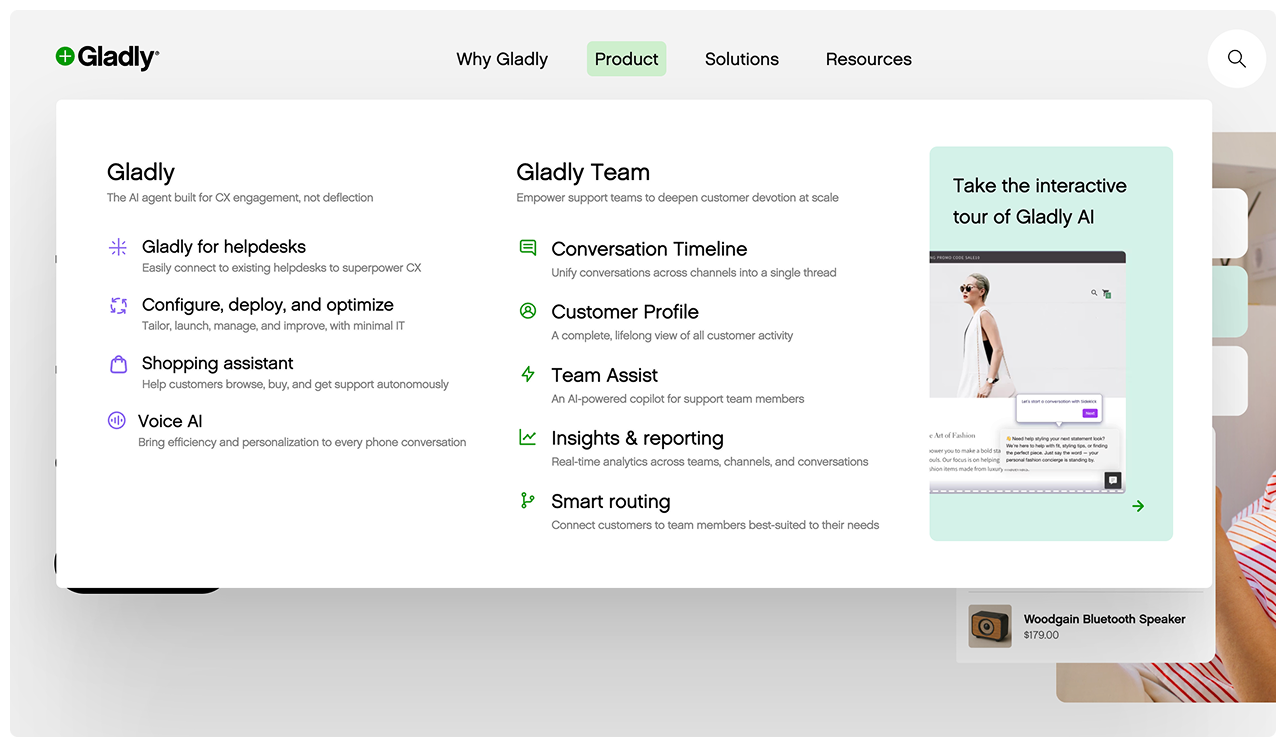This screenshot has height=744, width=1286.
Task: Click the Woodgain Bluetooth Speaker thumbnail
Action: pyautogui.click(x=990, y=626)
